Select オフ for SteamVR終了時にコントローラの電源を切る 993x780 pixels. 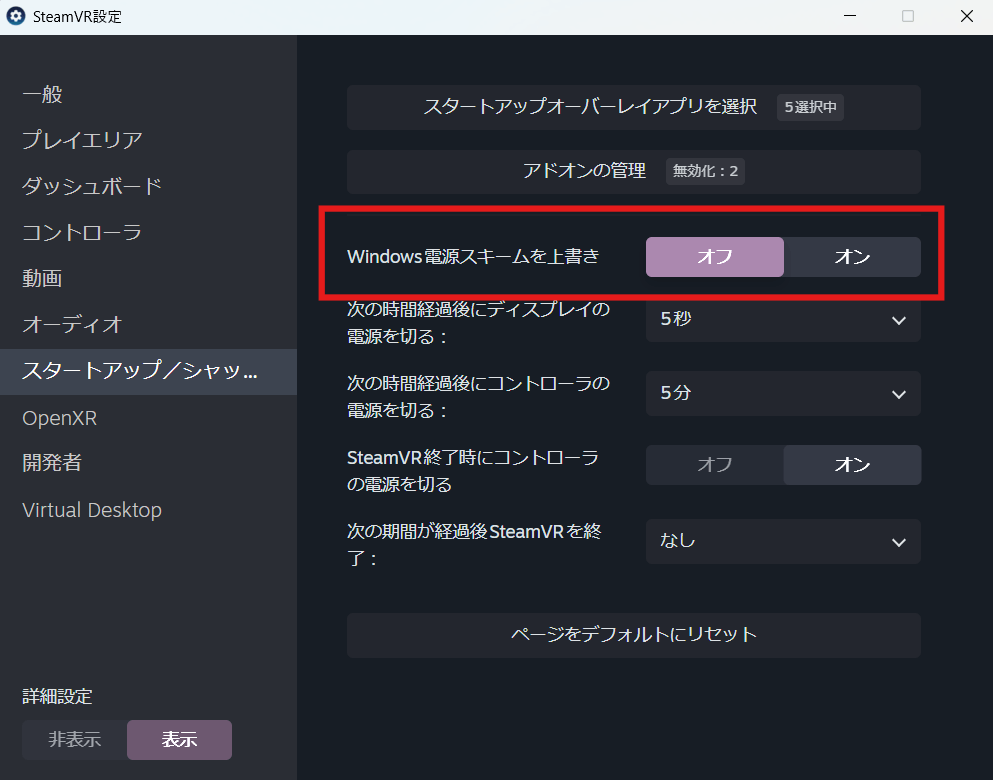[714, 465]
